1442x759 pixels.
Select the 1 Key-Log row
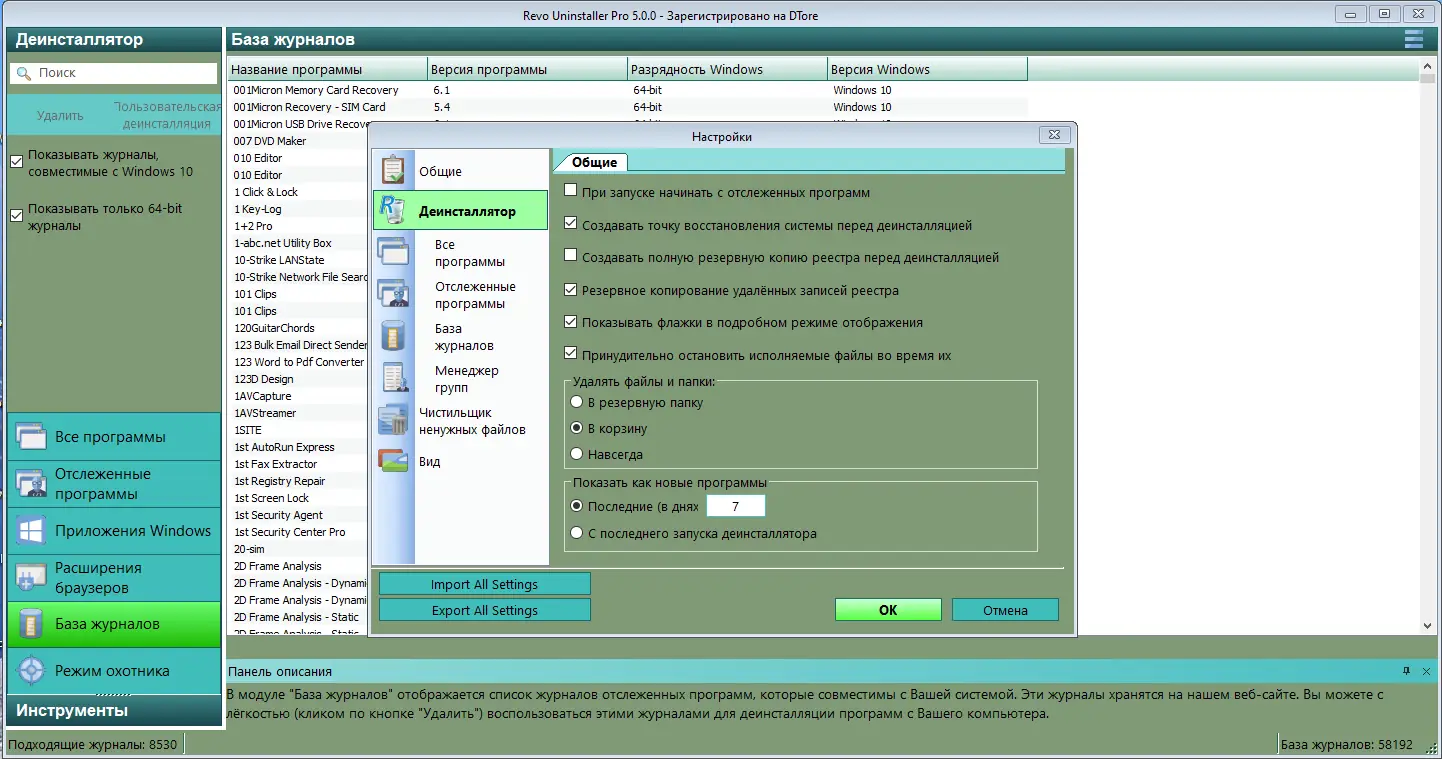(x=298, y=209)
